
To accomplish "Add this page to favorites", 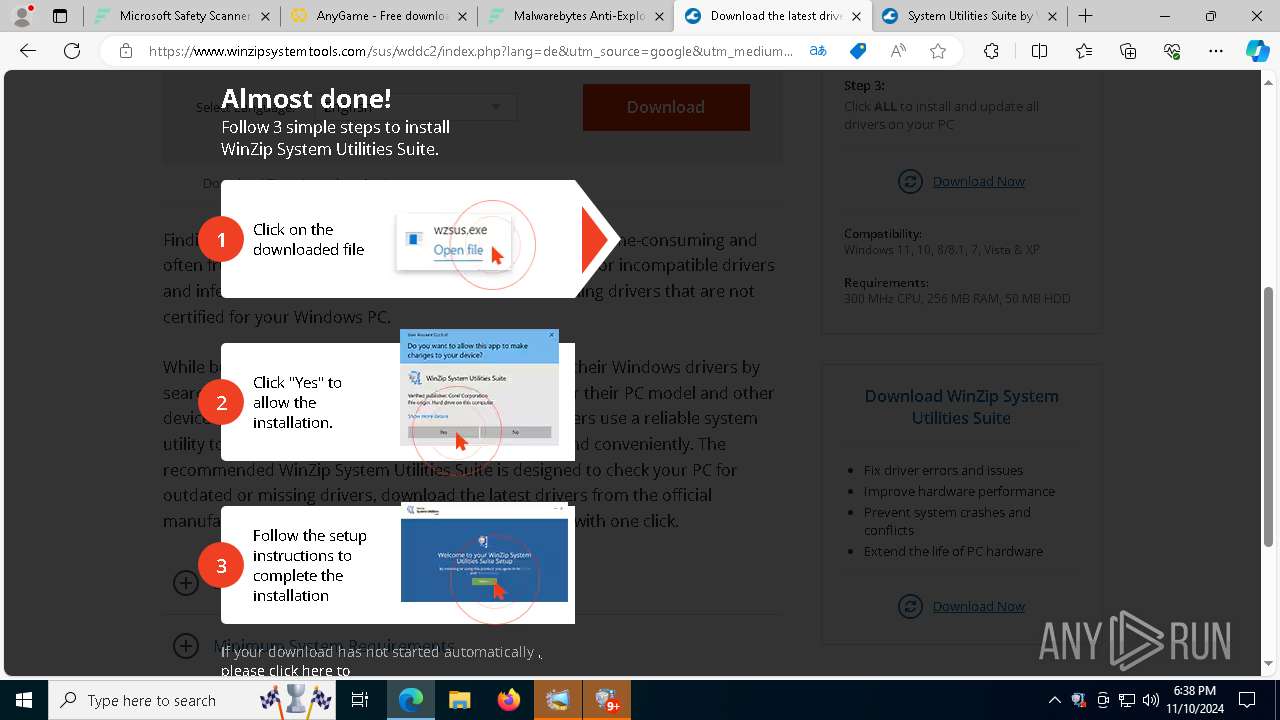I will click(938, 51).
